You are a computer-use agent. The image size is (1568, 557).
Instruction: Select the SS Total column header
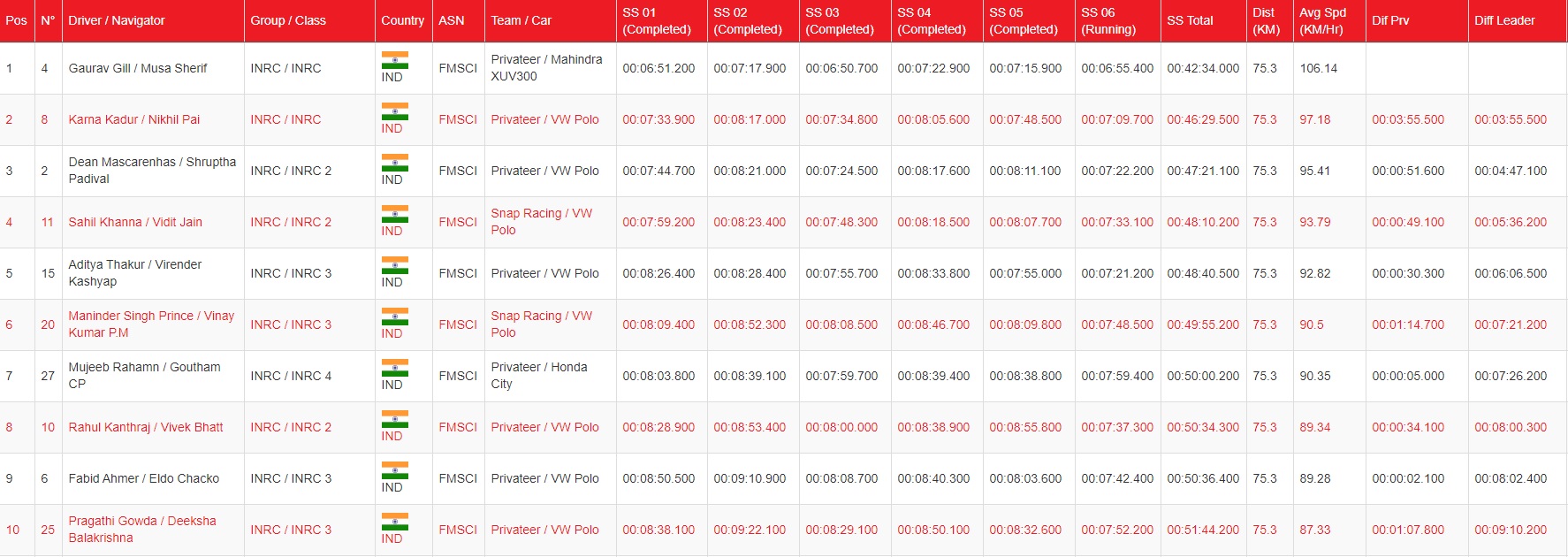(x=1190, y=20)
